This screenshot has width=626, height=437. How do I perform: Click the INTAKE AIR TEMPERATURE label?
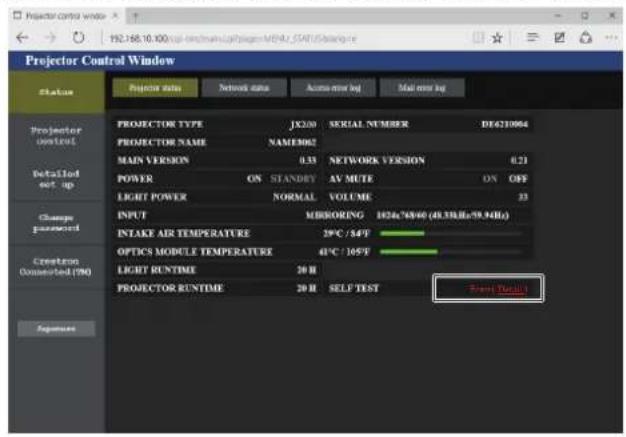pos(184,233)
